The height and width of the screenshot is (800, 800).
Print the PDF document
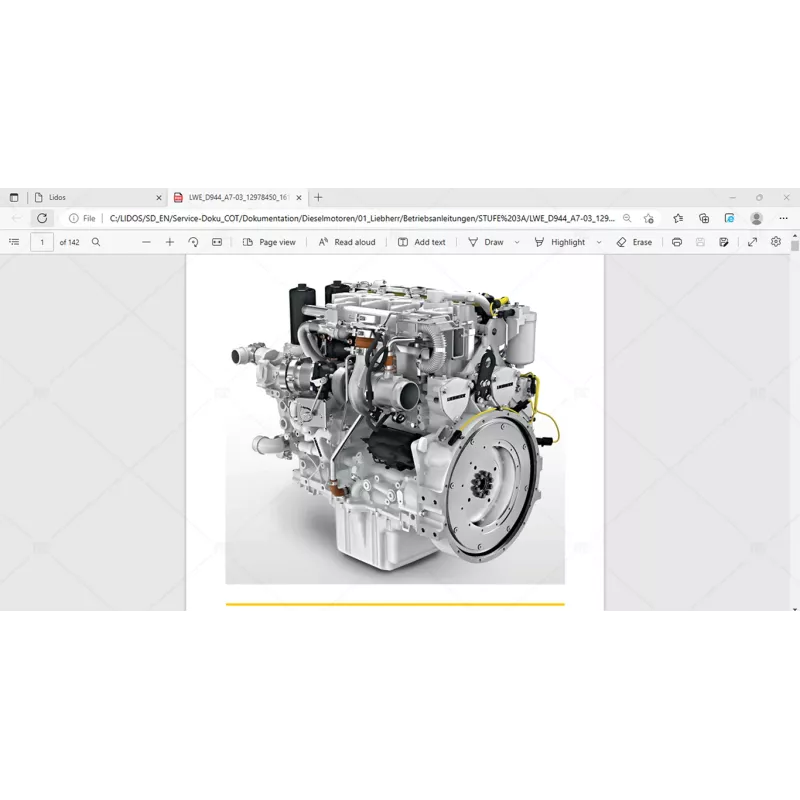678,241
